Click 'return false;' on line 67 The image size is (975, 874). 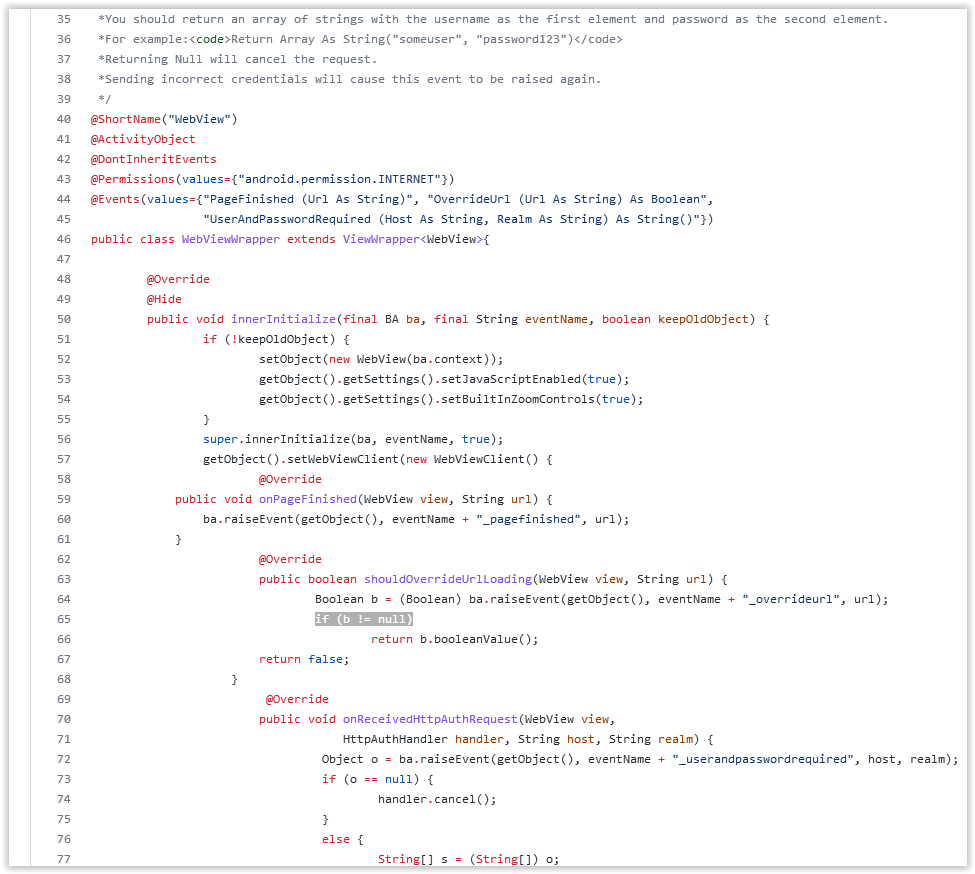(304, 659)
